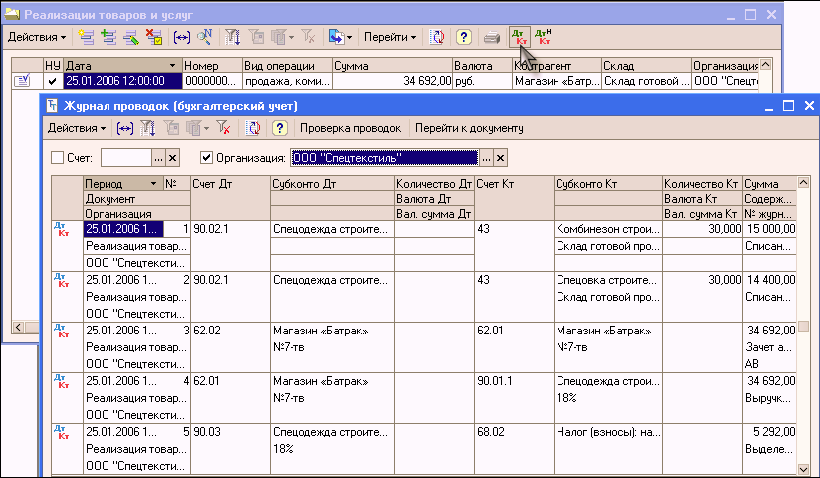Viewport: 820px width, 478px height.
Task: Click the date interval icon in journal toolbar
Action: pyautogui.click(x=124, y=128)
